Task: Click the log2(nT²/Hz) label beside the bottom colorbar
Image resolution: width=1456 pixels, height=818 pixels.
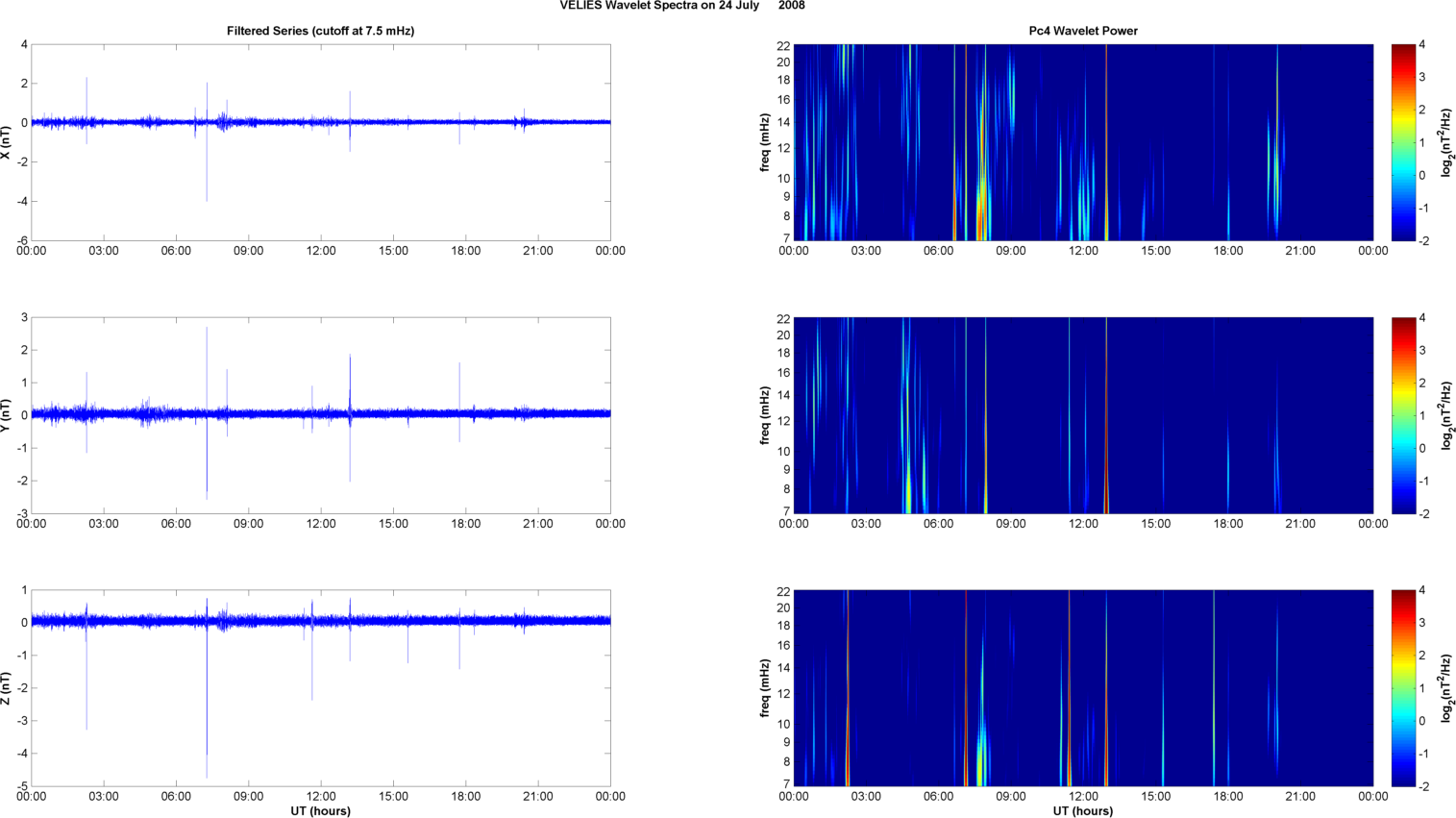Action: [1445, 688]
